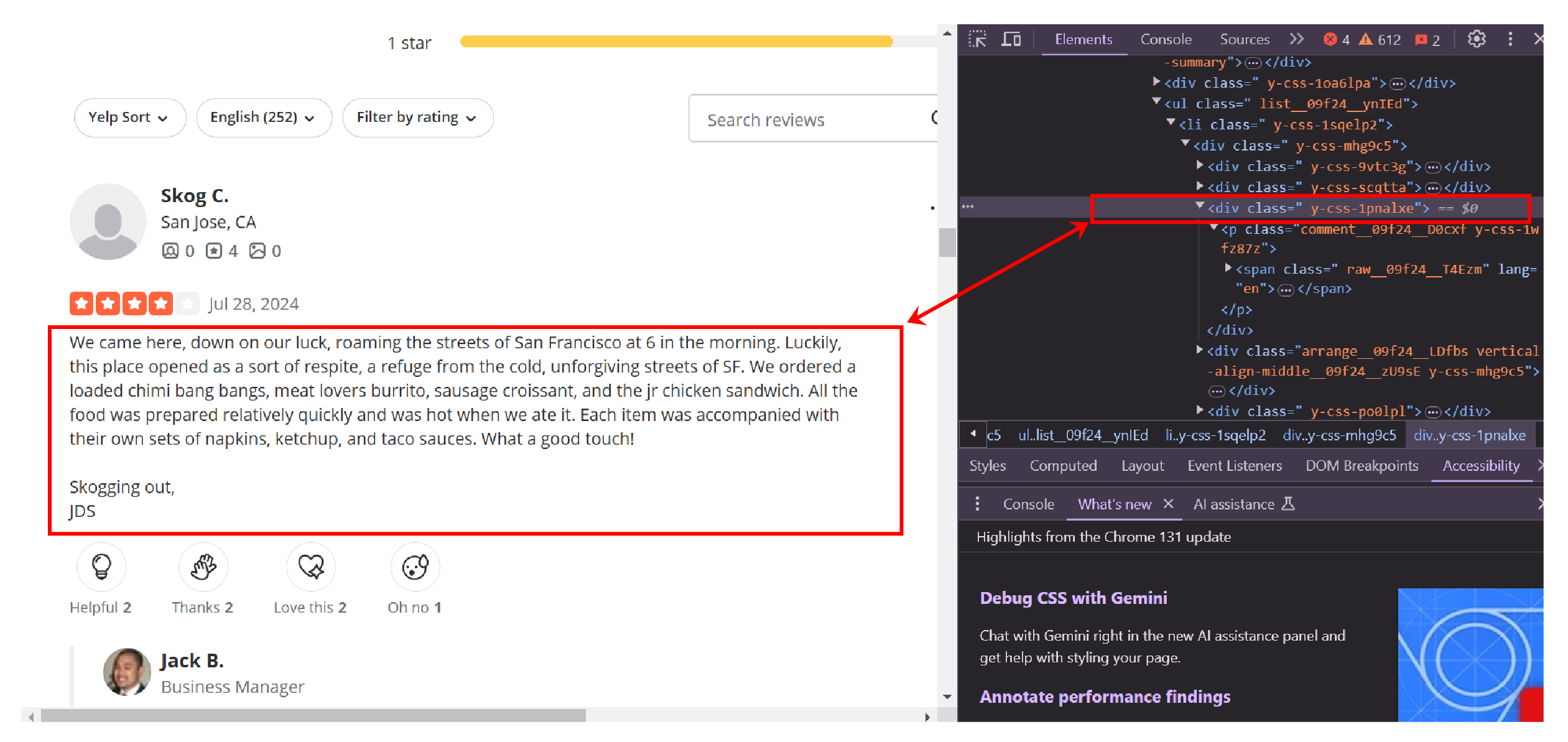Open DevTools settings gear
1568x742 pixels.
(1477, 39)
